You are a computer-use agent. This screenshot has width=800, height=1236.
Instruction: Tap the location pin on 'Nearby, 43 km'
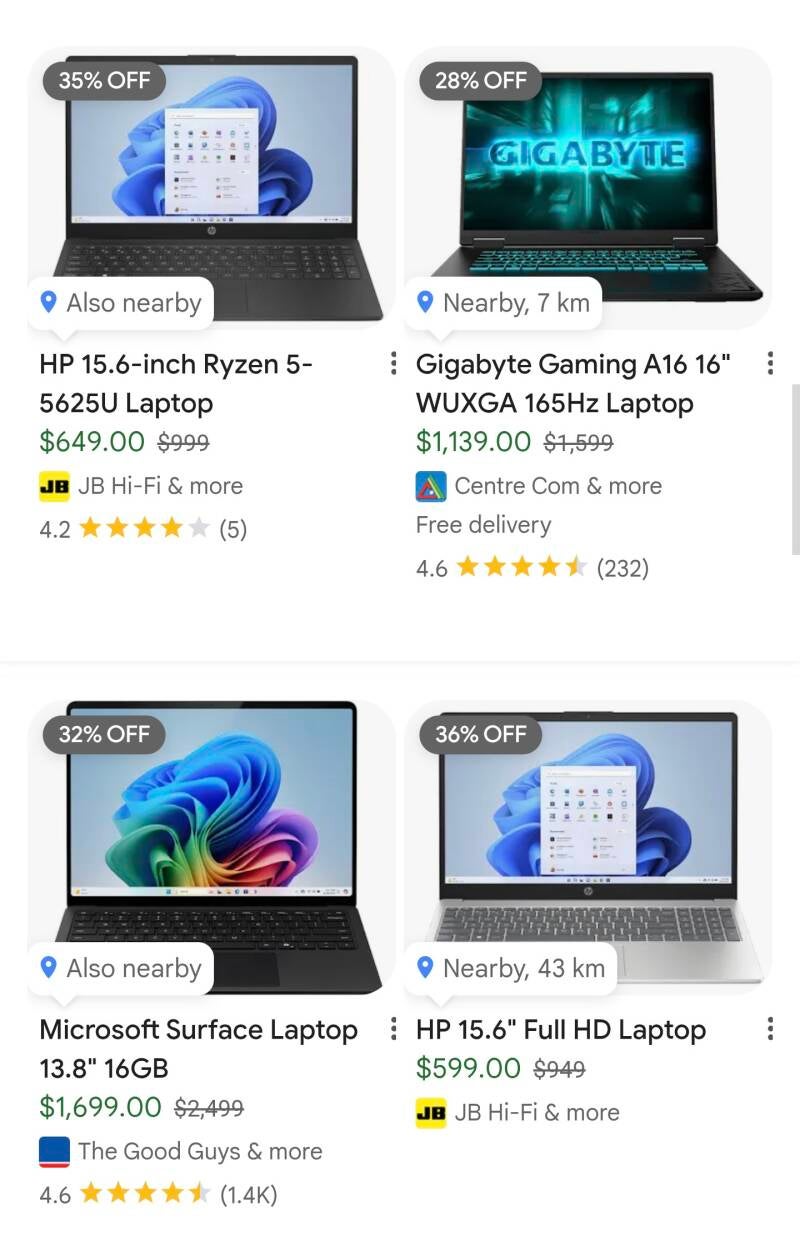(x=425, y=967)
